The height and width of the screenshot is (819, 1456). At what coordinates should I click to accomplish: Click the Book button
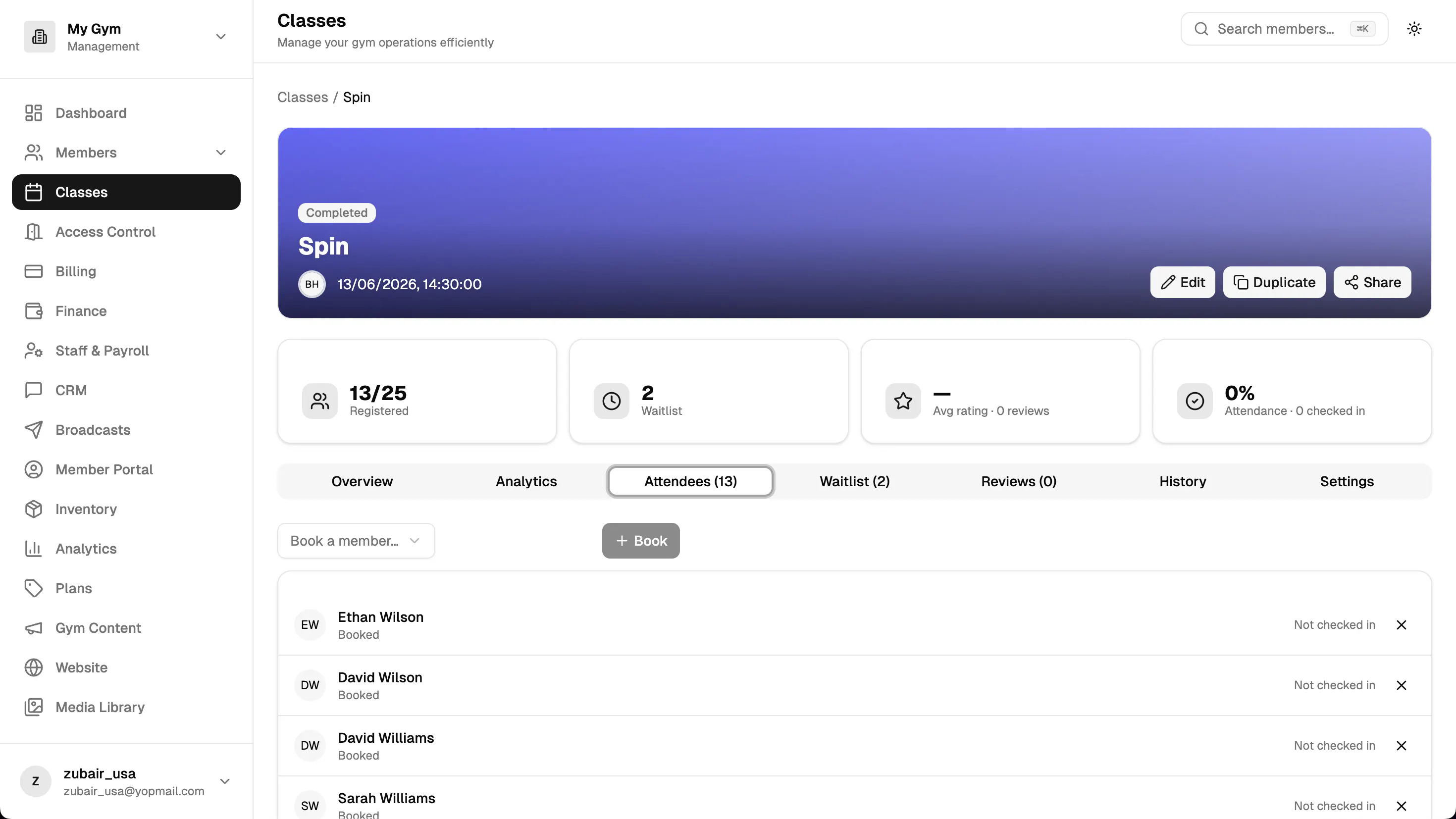pyautogui.click(x=641, y=541)
